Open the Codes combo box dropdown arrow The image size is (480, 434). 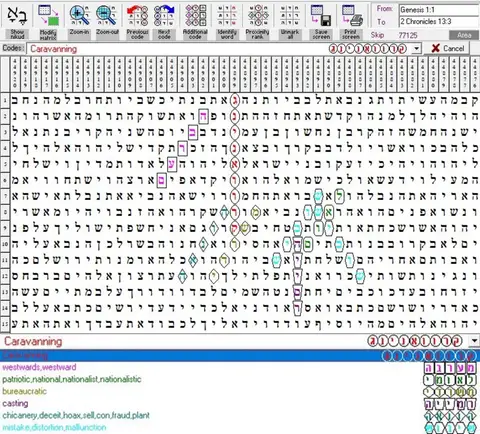coord(416,49)
